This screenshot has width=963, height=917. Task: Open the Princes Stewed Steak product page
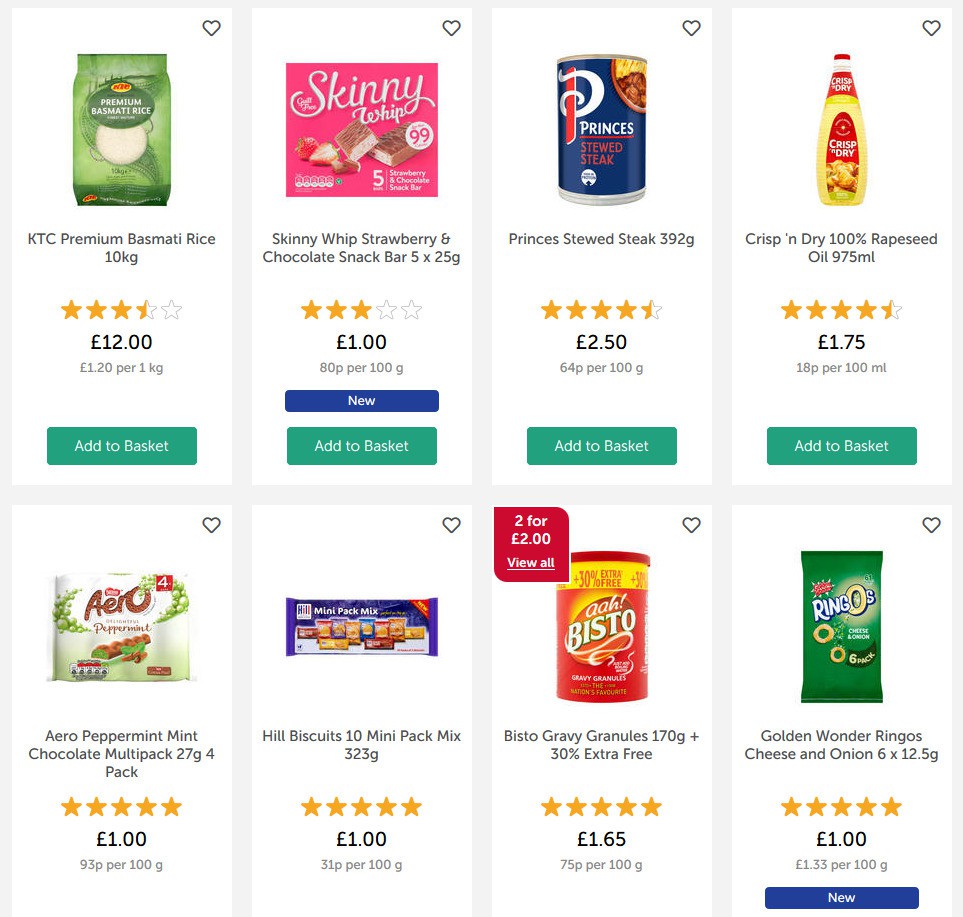coord(601,239)
